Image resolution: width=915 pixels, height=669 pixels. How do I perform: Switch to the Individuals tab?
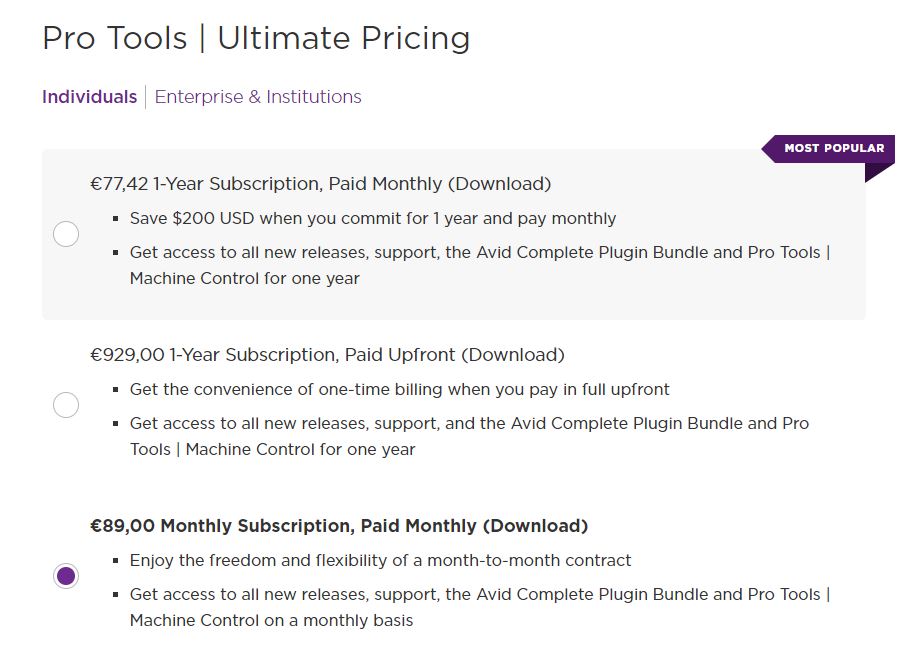click(x=89, y=97)
